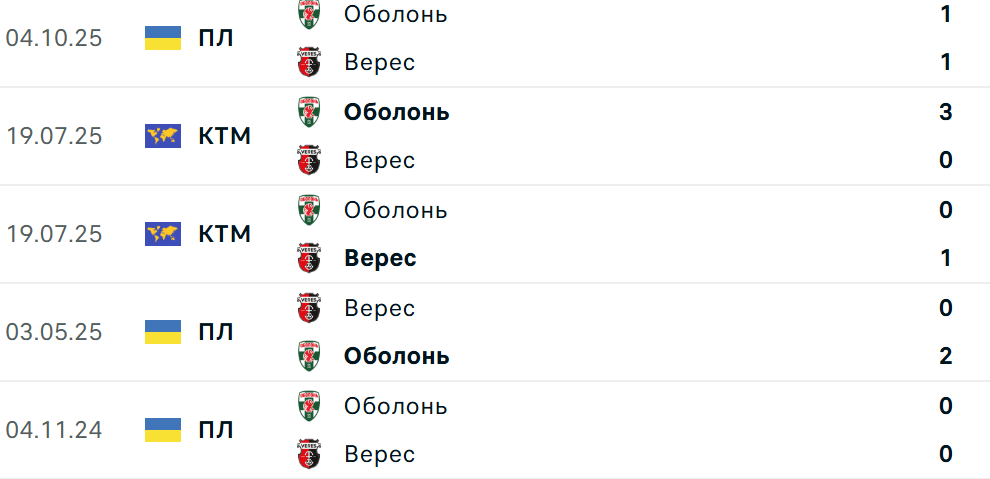Select the КТМ label in Оболонь's 3–0 win

point(224,136)
